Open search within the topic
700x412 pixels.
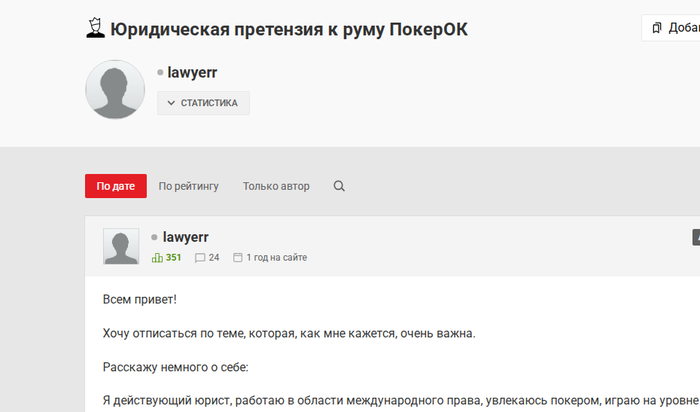339,186
